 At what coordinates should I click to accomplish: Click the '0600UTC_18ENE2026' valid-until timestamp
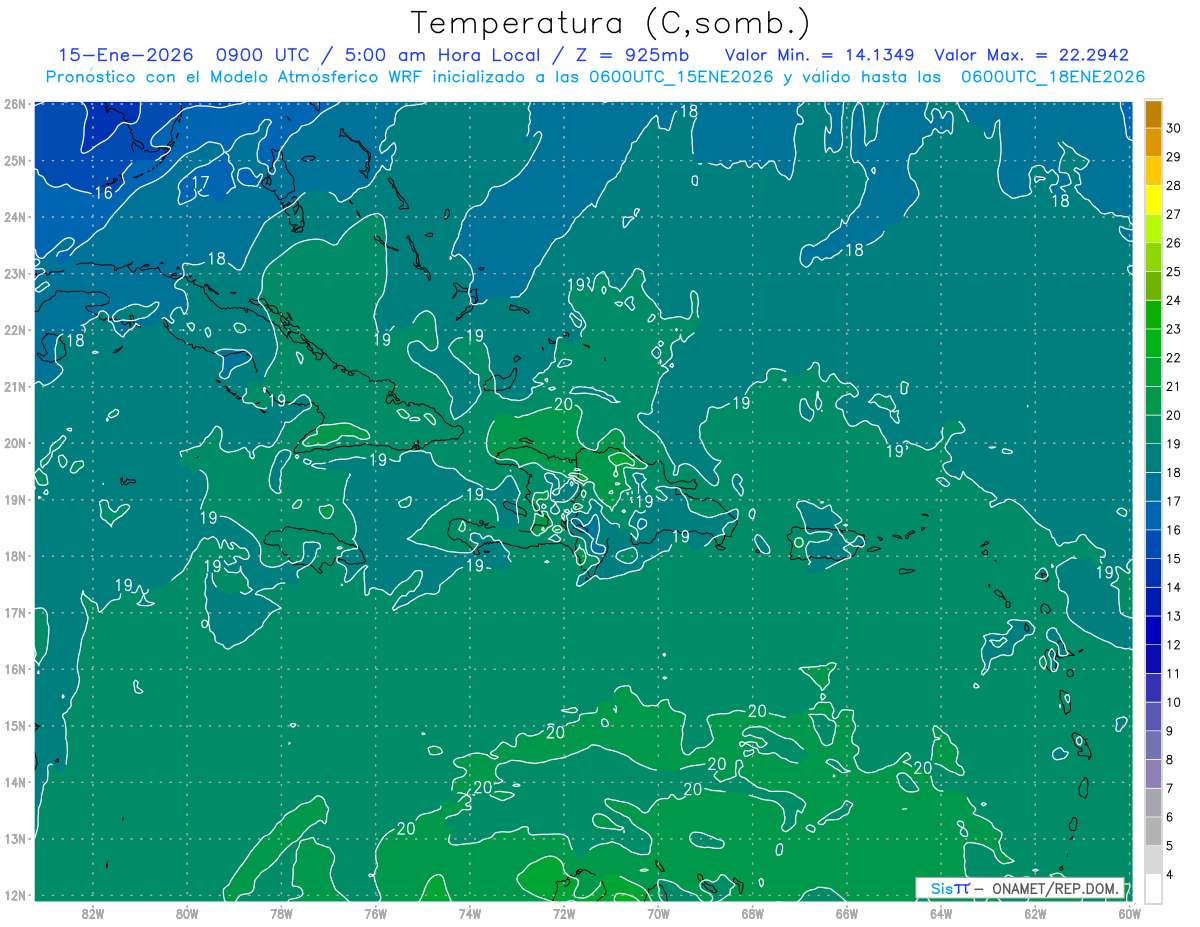point(1053,76)
